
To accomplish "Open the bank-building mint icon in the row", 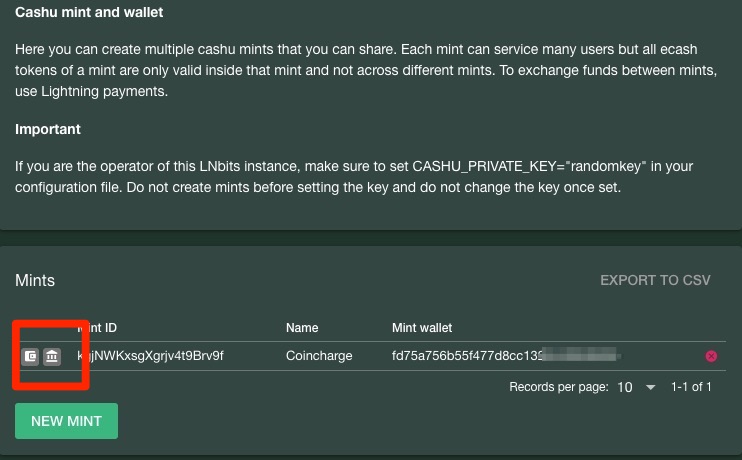I will (52, 356).
